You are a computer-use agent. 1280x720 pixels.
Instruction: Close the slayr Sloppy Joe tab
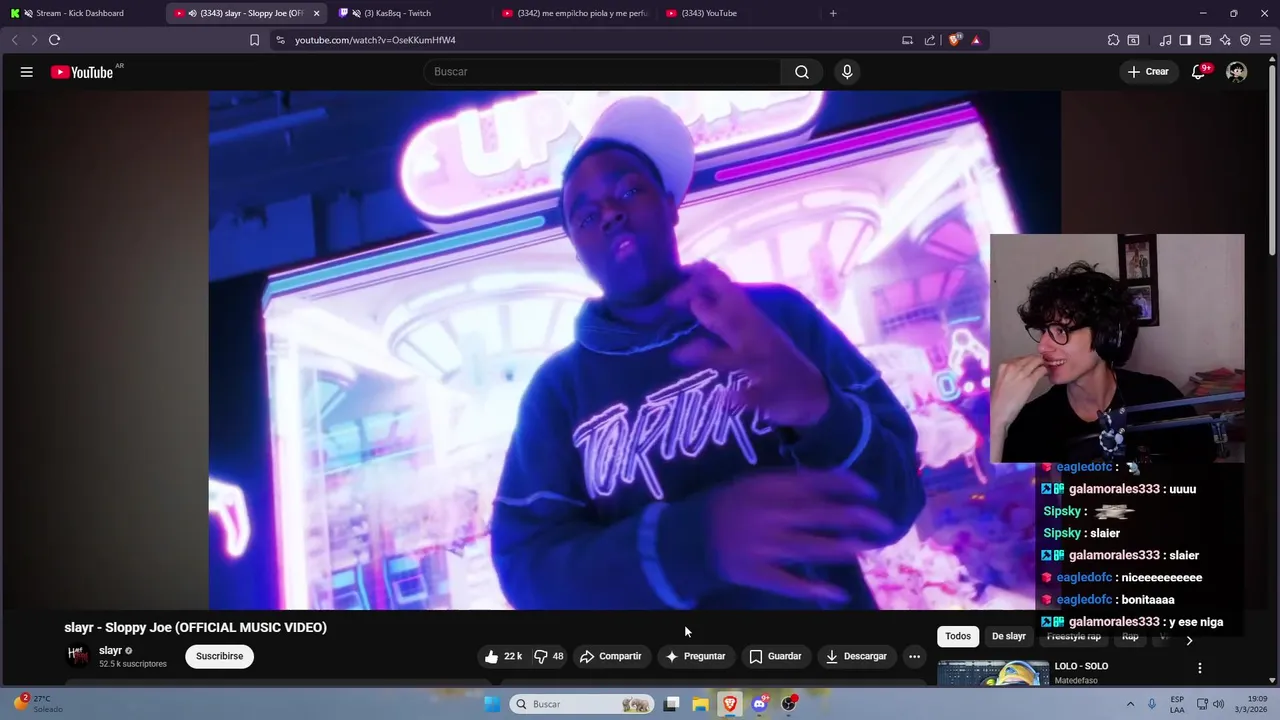coord(316,13)
